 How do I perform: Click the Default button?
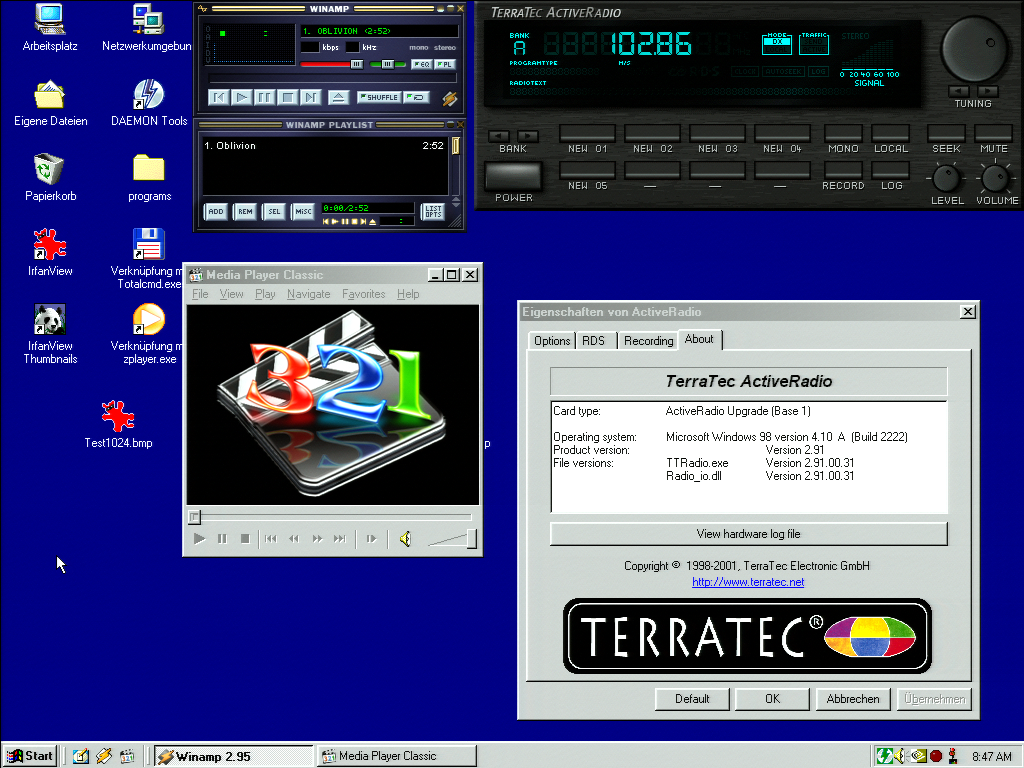pos(692,699)
